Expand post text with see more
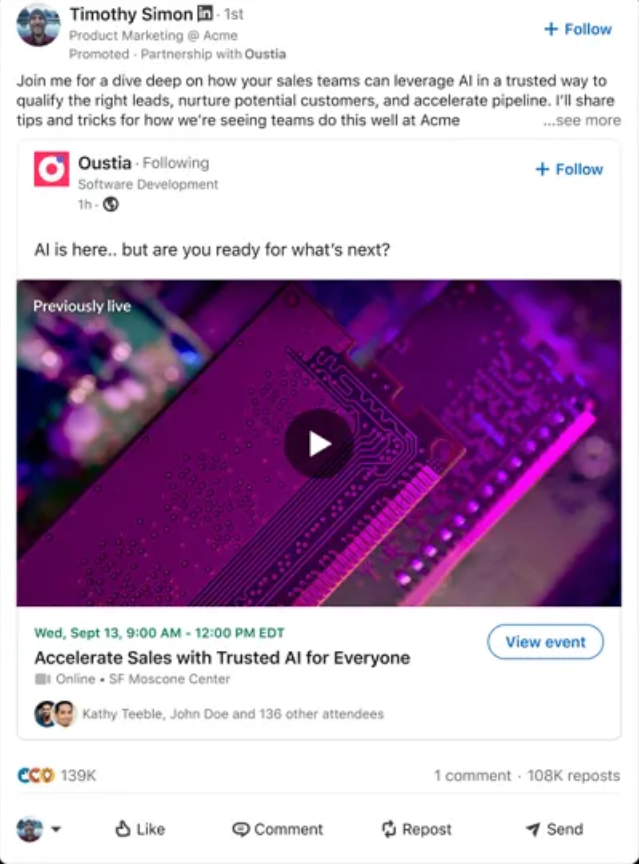The width and height of the screenshot is (644, 864). pos(582,120)
